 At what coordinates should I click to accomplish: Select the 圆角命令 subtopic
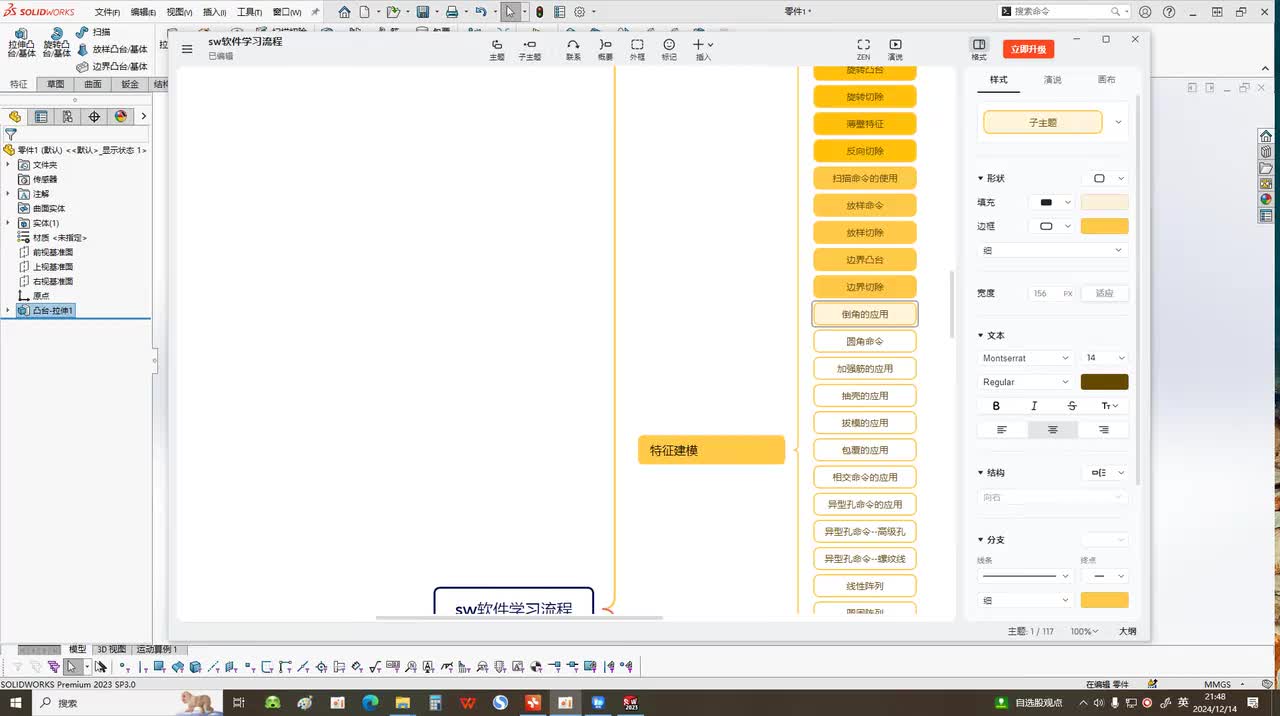865,341
